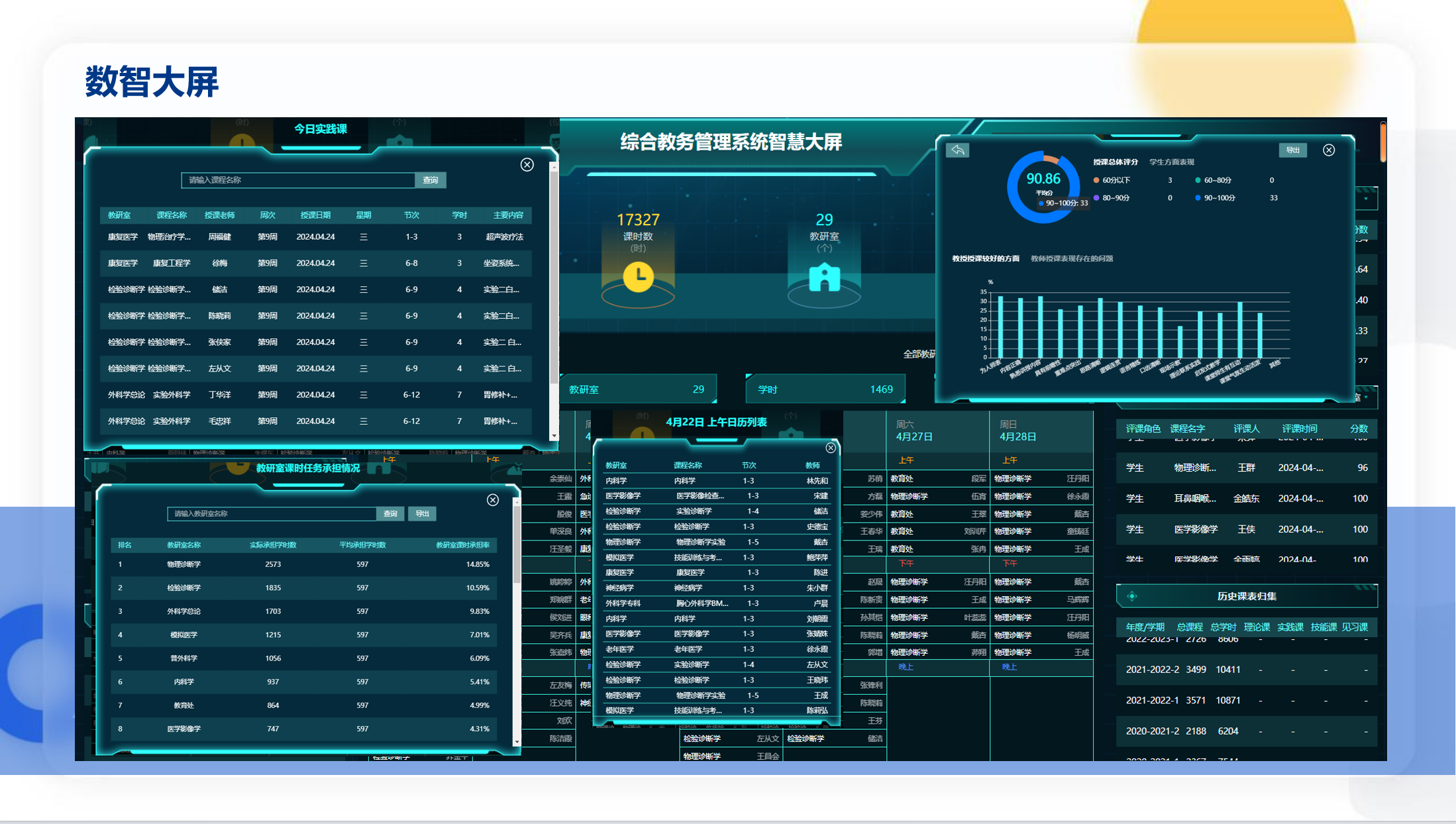Screen dimensions: 1456x824
Task: Close the 今日实践课 popup panel
Action: (527, 165)
